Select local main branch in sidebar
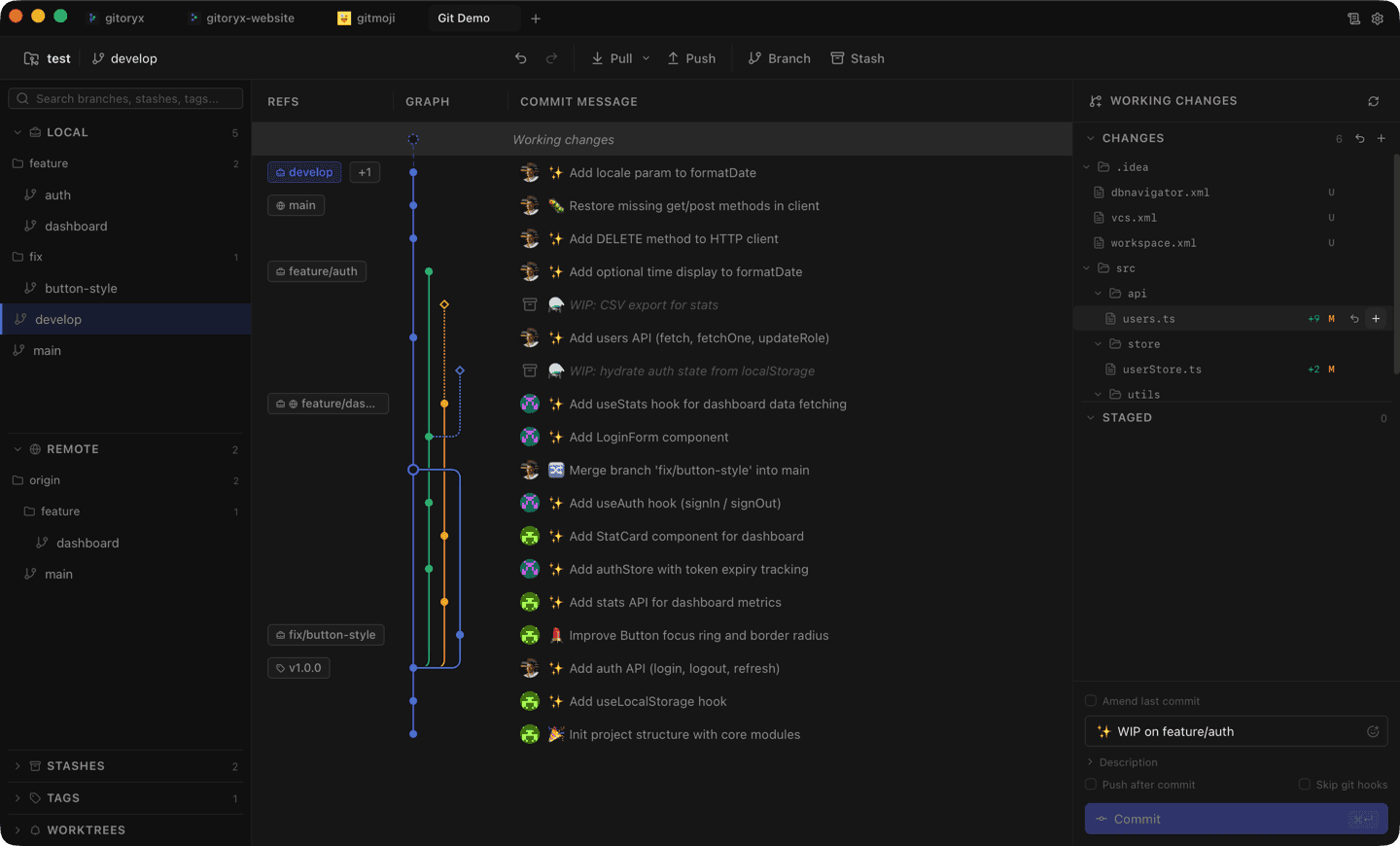 (125, 350)
